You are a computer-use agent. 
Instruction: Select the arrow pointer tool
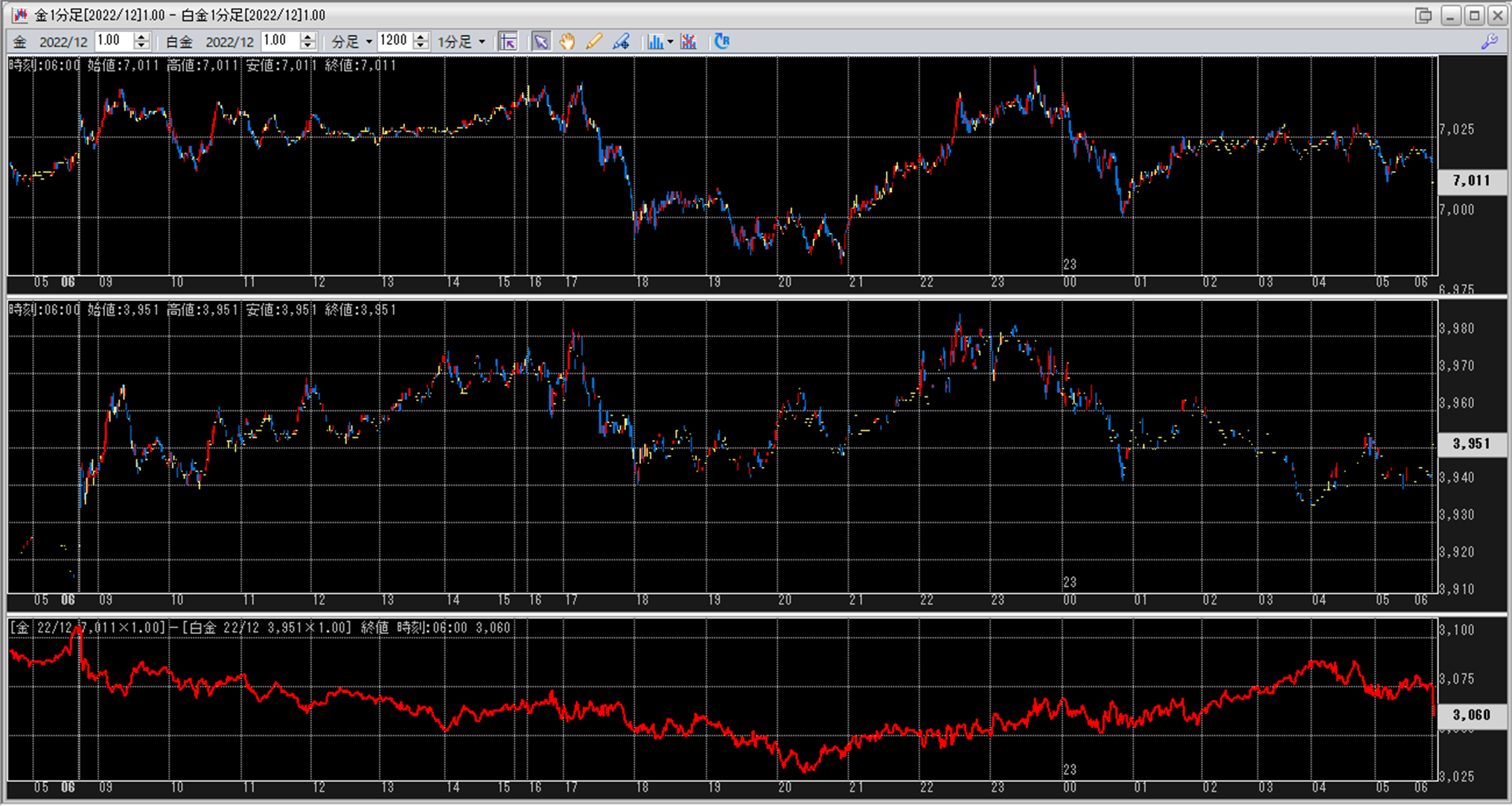click(x=540, y=42)
